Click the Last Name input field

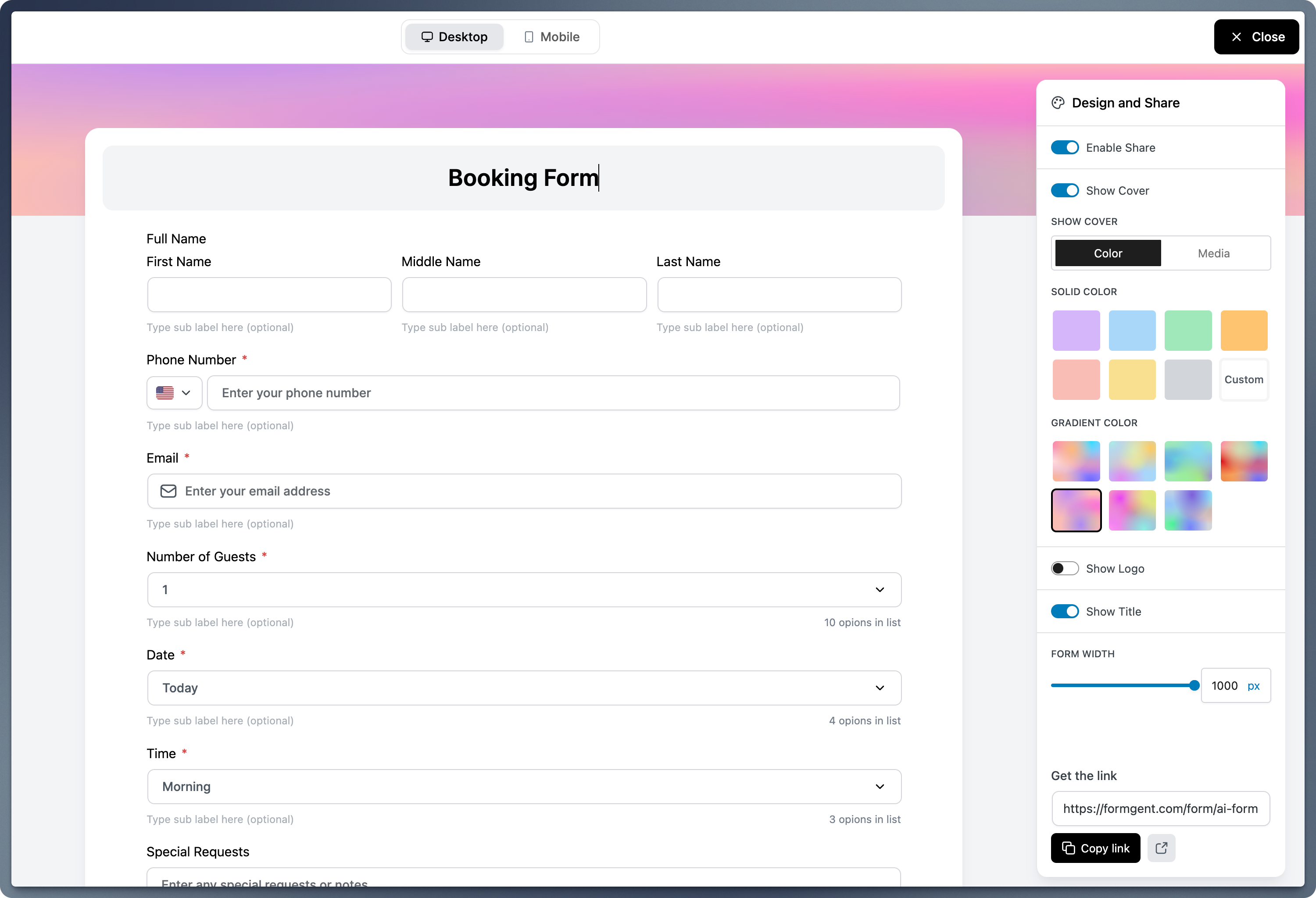tap(779, 295)
